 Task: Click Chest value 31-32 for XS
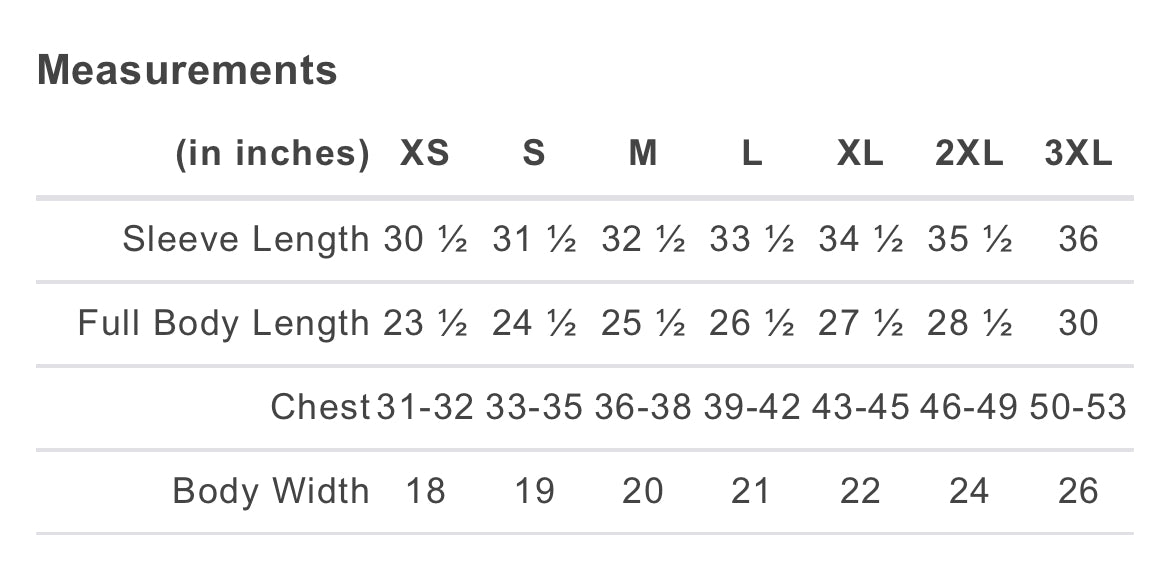425,408
